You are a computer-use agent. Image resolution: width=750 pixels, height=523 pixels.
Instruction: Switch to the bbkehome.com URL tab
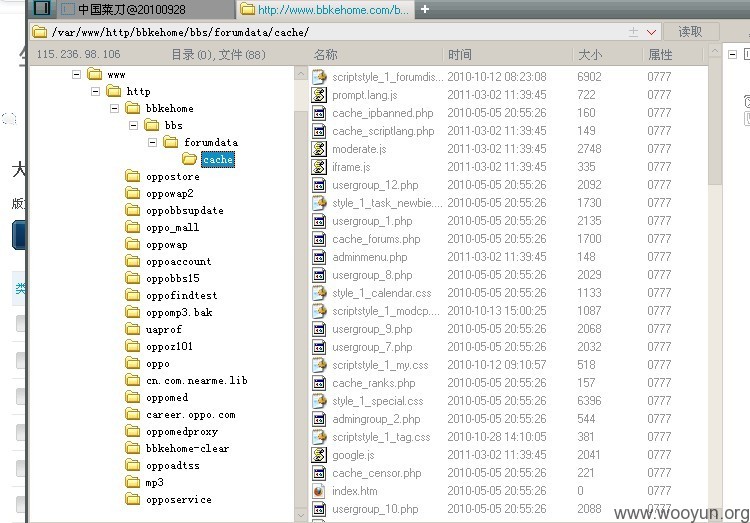[325, 9]
